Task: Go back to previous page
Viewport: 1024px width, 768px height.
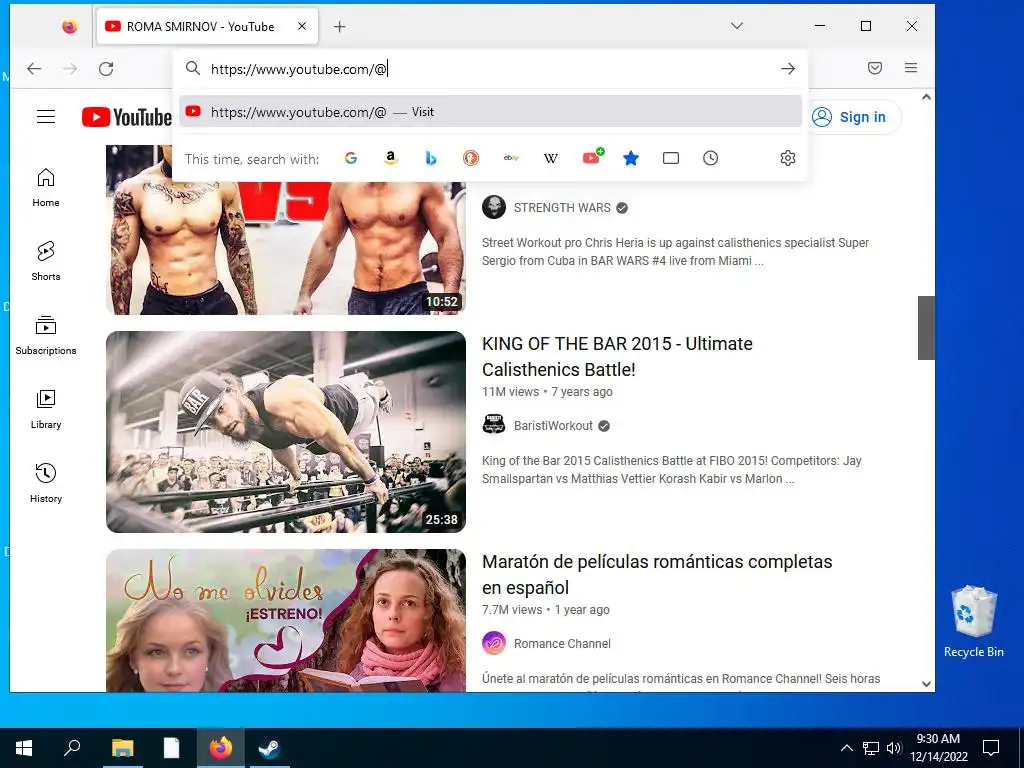Action: pyautogui.click(x=34, y=69)
